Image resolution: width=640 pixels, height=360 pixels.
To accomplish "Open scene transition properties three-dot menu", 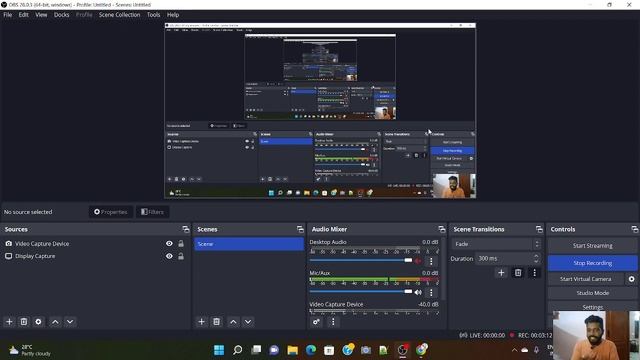I will point(534,273).
